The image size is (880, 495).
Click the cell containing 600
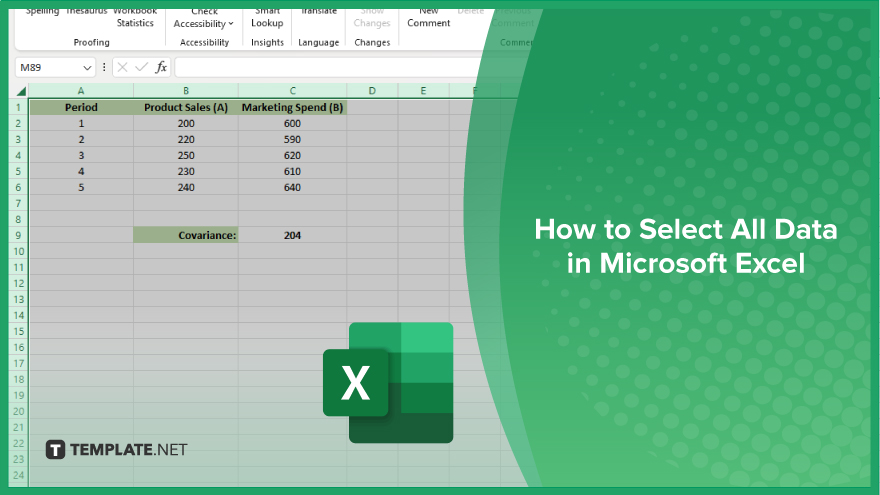tap(292, 123)
